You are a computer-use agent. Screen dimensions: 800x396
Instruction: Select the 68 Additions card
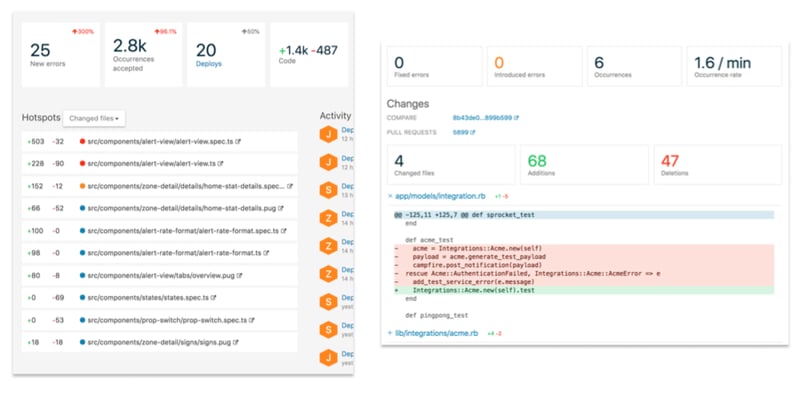pos(584,165)
